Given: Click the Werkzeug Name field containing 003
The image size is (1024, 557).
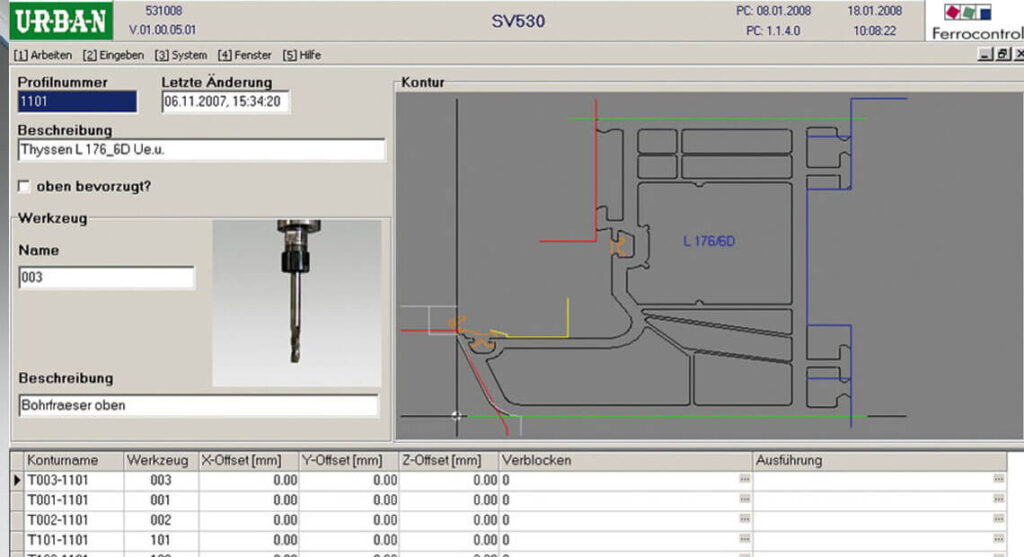Looking at the screenshot, I should pyautogui.click(x=106, y=278).
